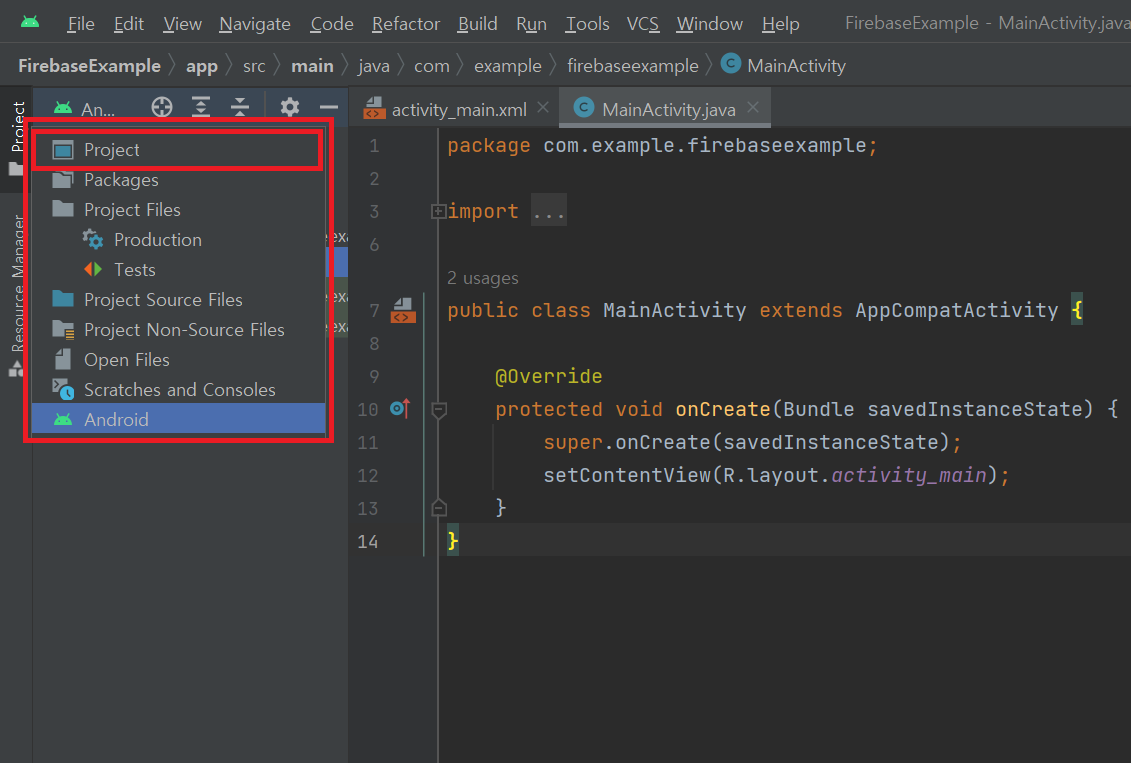Toggle the Resource Manager side tab
Image resolution: width=1131 pixels, height=763 pixels.
(x=16, y=296)
